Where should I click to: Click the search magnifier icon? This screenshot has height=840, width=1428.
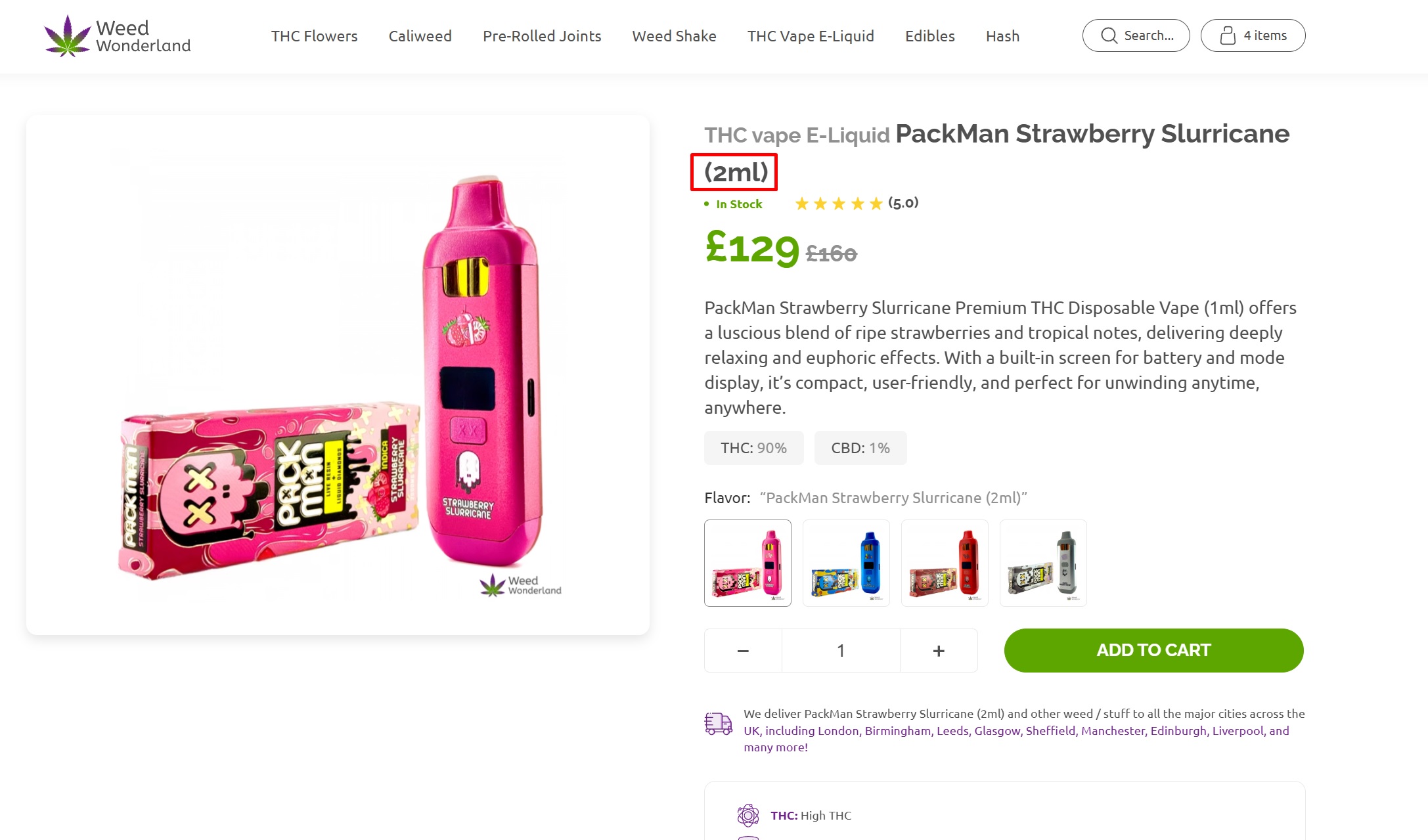pyautogui.click(x=1109, y=35)
